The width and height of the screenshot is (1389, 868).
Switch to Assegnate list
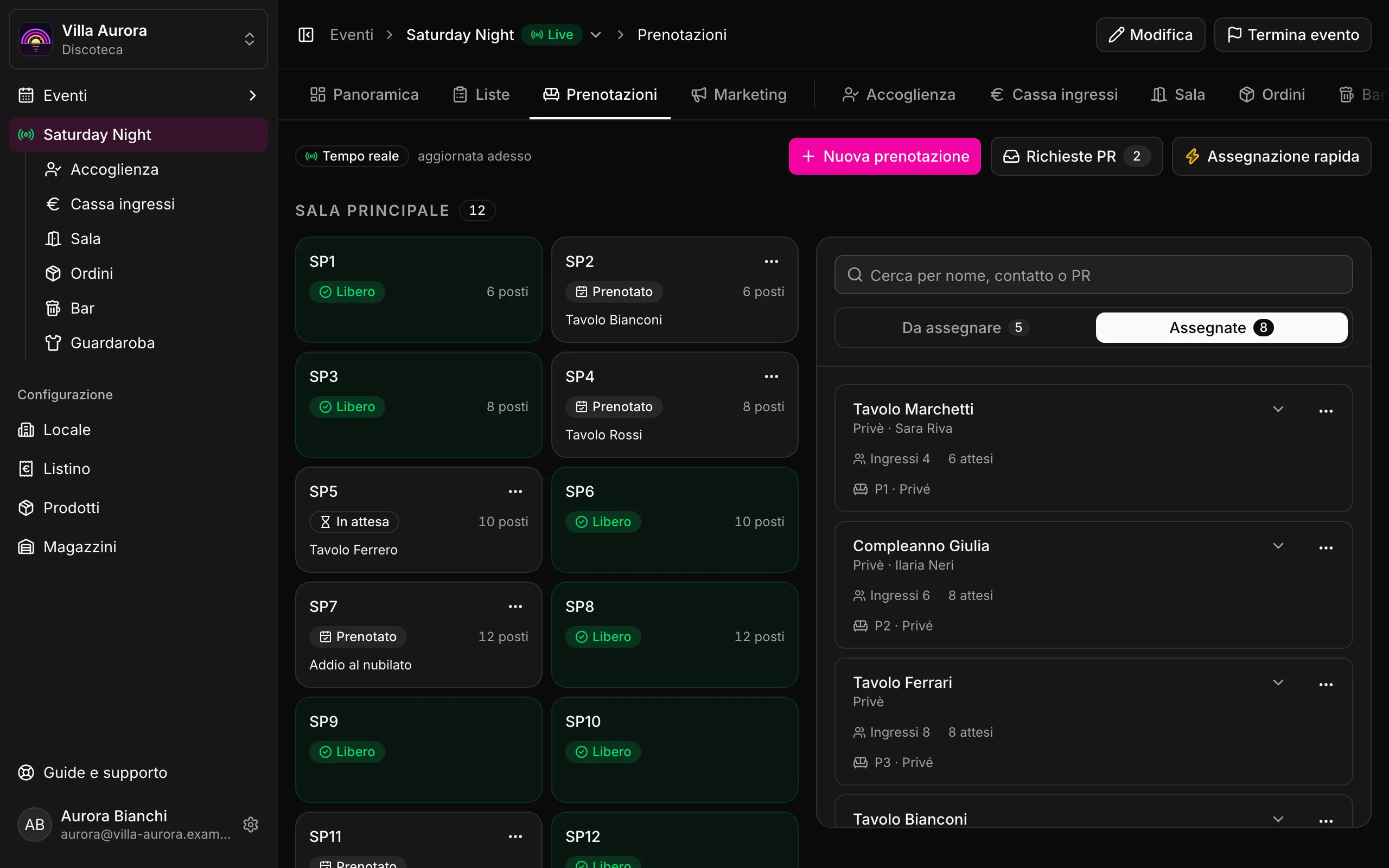coord(1221,327)
